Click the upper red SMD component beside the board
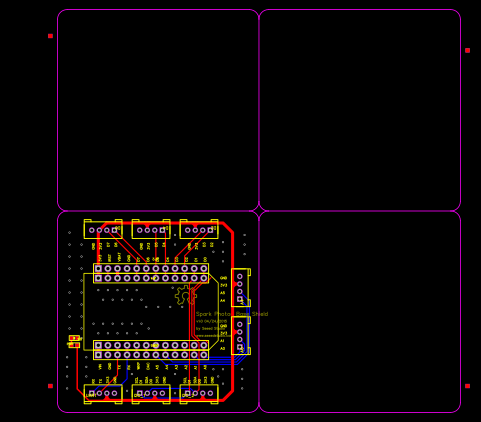Image resolution: width=481 pixels, height=422 pixels. [74, 338]
